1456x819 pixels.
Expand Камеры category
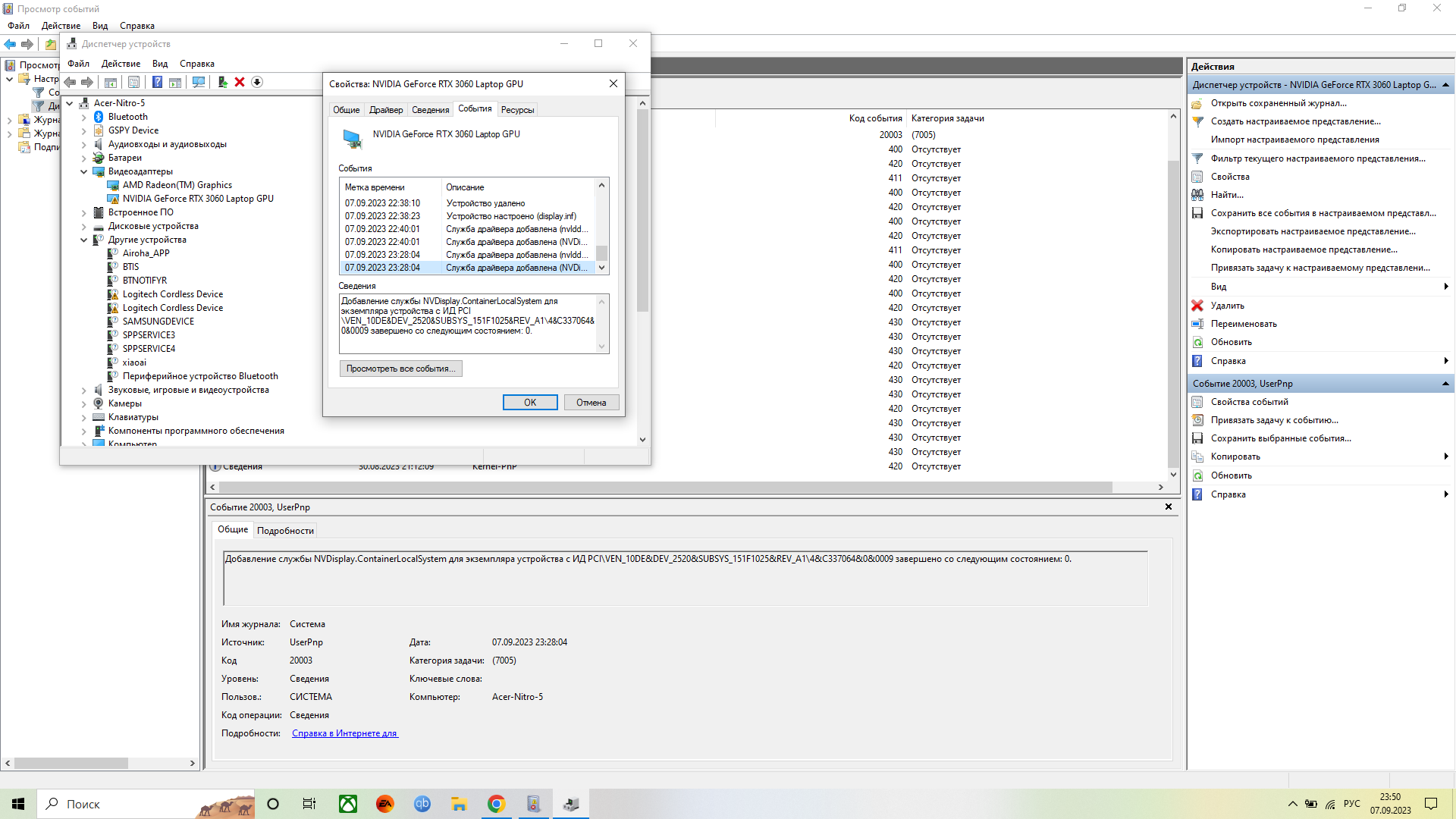click(84, 403)
